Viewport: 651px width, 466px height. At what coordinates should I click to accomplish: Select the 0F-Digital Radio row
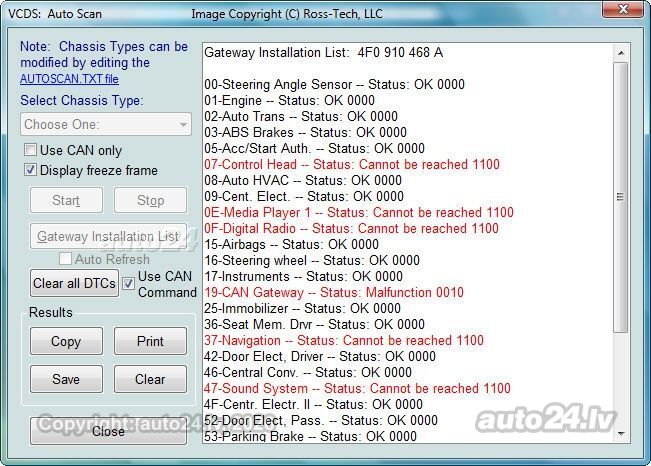pyautogui.click(x=351, y=228)
